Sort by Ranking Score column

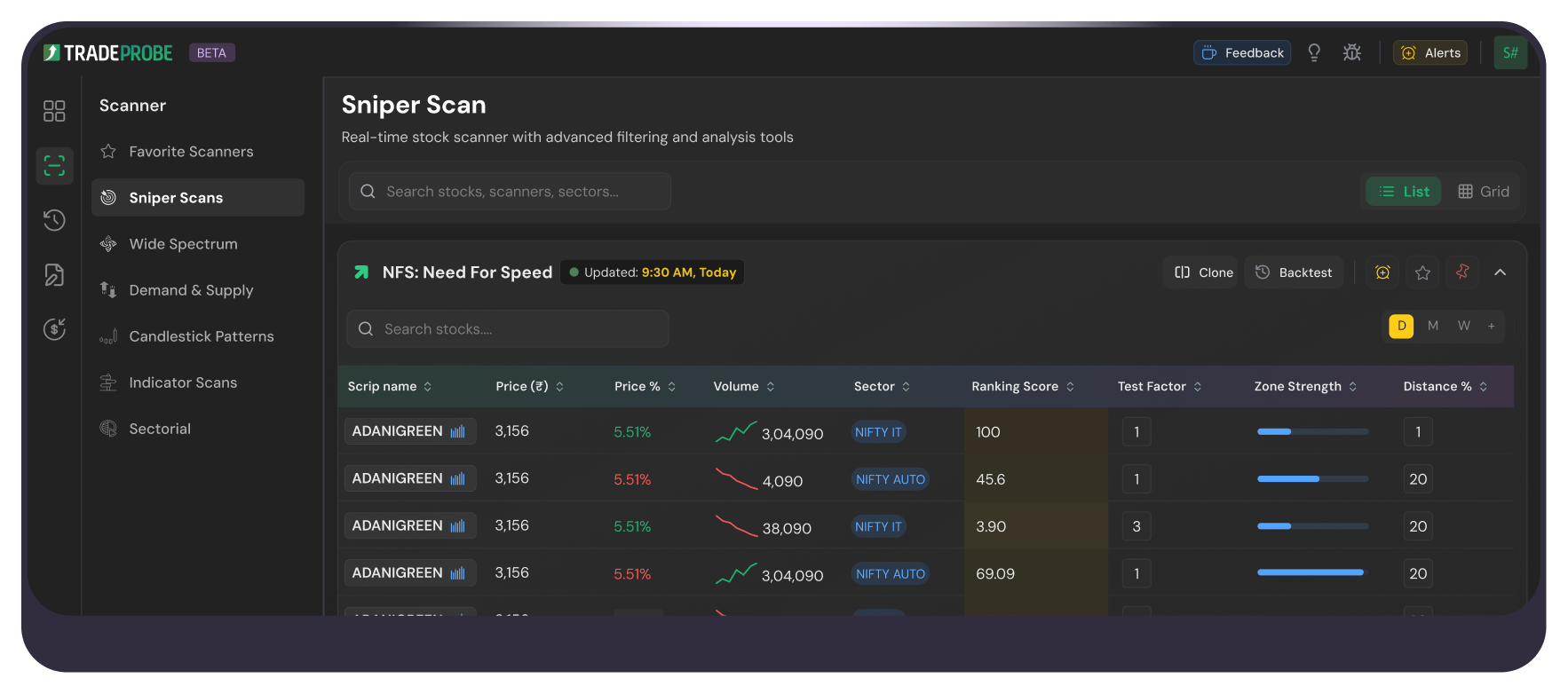coord(1023,387)
